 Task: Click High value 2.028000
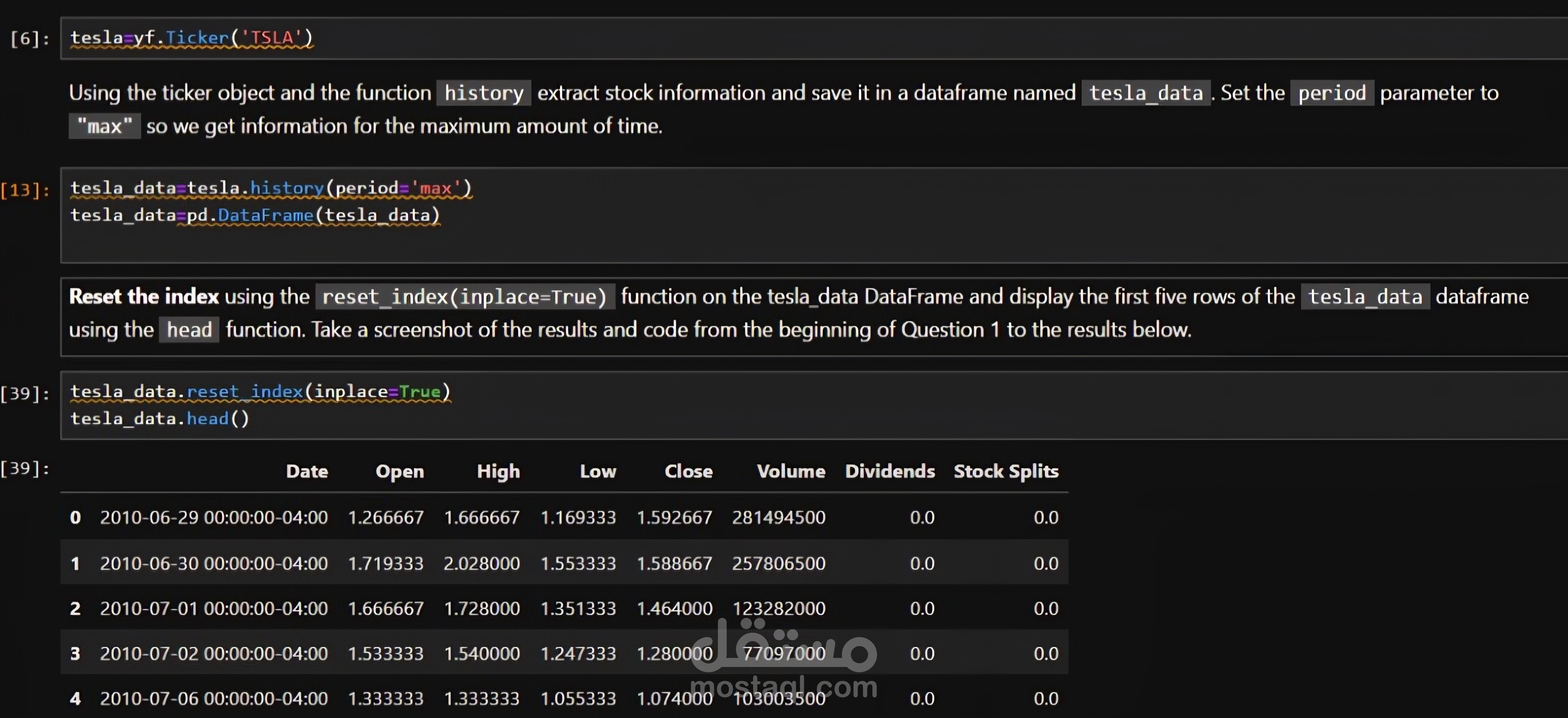(481, 563)
